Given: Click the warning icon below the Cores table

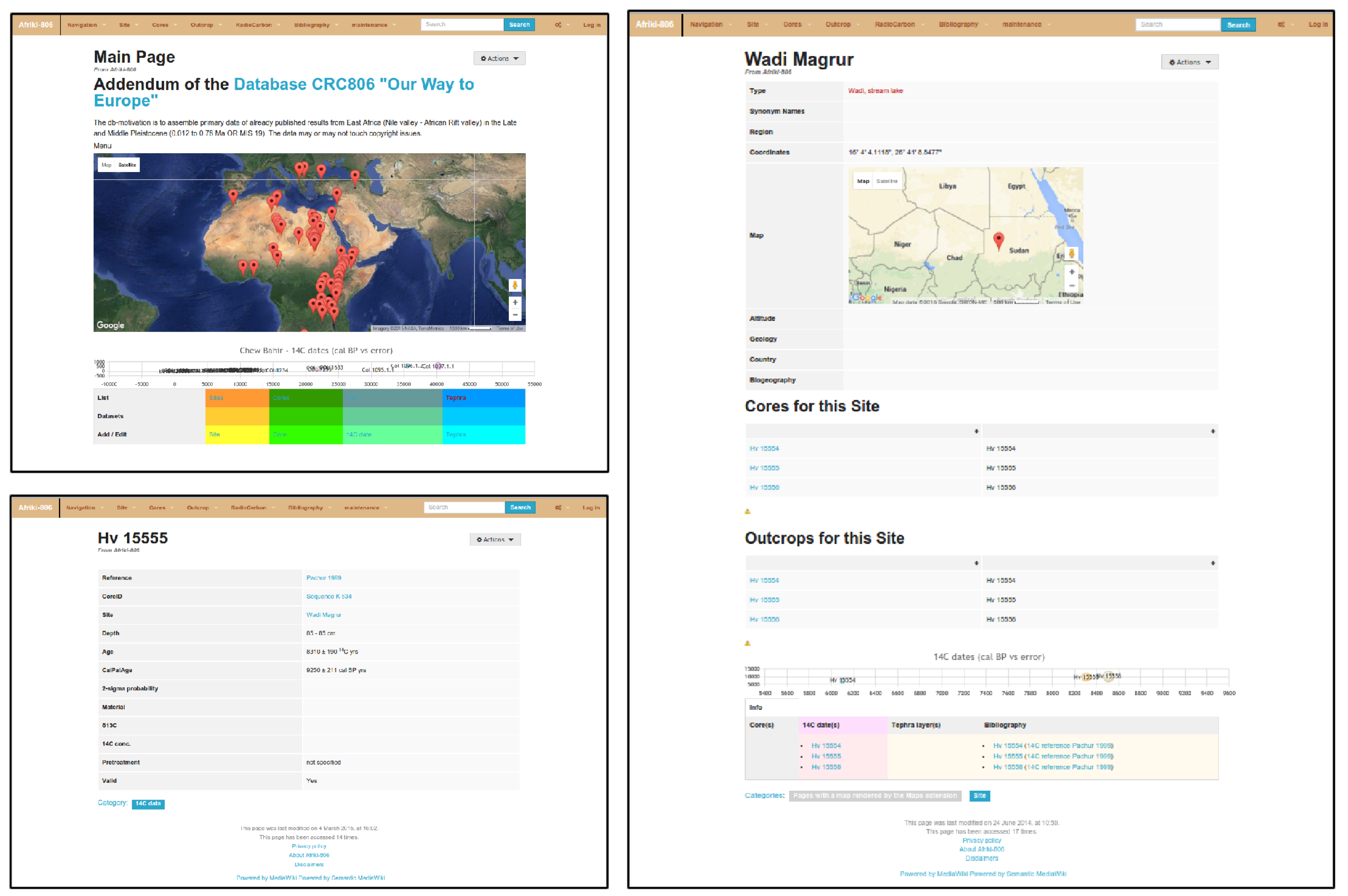Looking at the screenshot, I should tap(747, 511).
